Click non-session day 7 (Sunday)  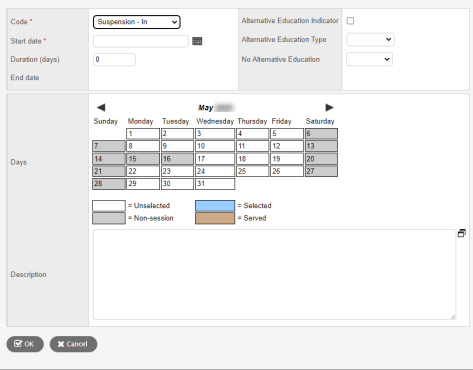pyautogui.click(x=109, y=146)
